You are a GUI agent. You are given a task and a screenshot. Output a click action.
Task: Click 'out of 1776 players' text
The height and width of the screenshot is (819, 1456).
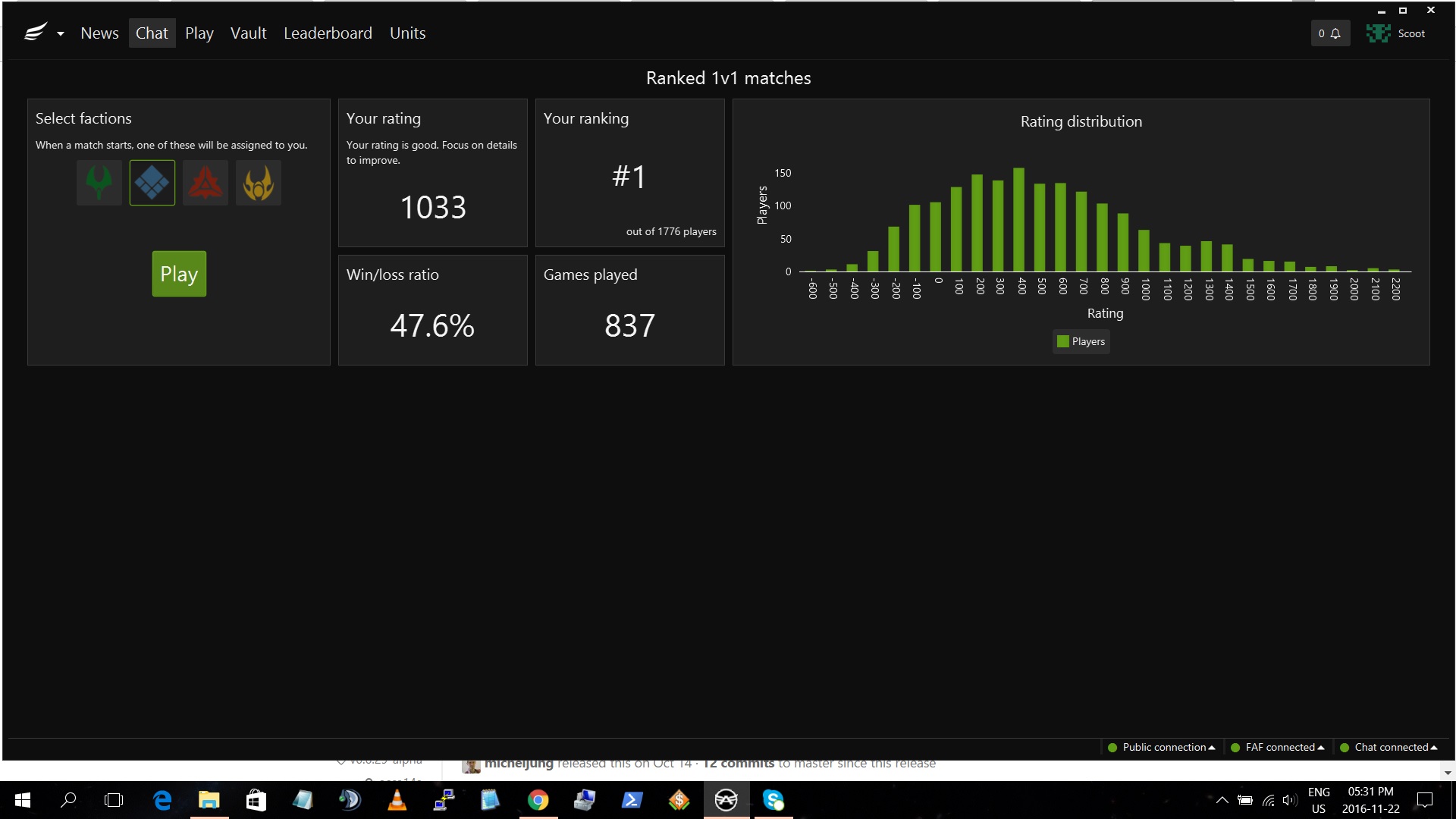(x=671, y=231)
